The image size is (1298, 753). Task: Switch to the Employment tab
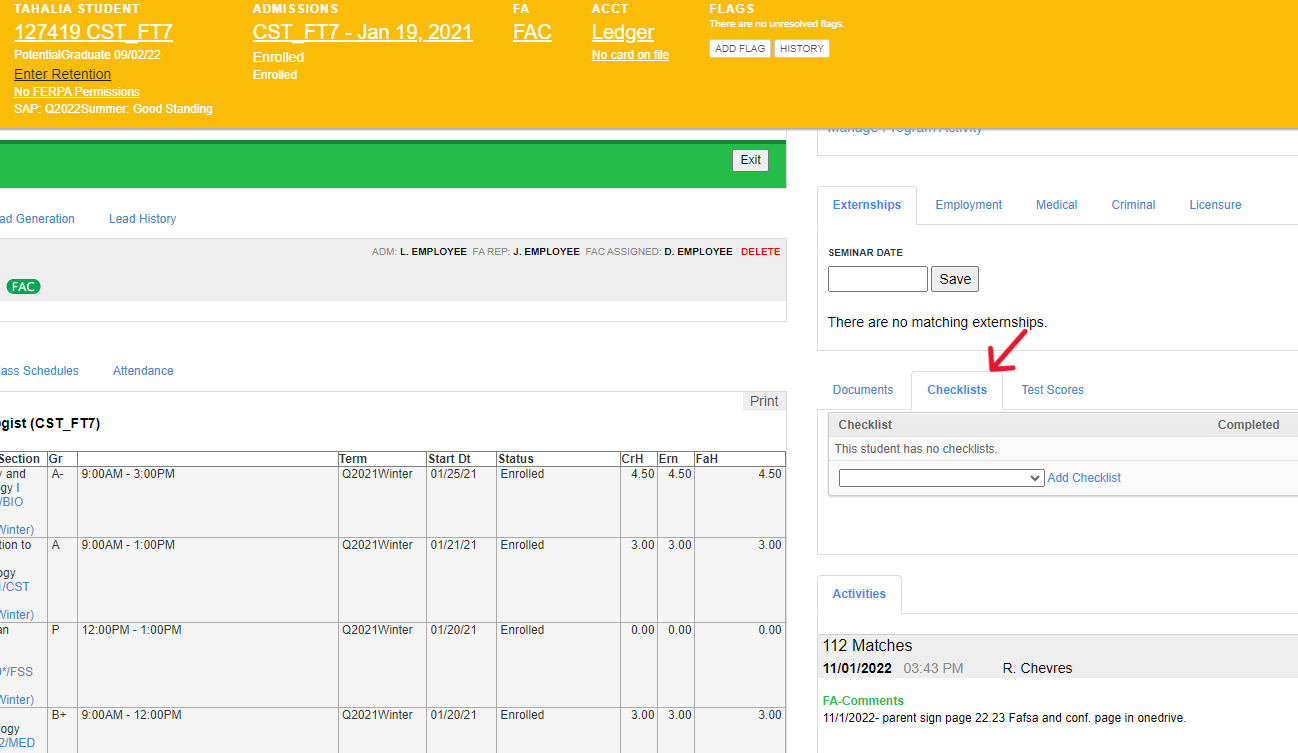tap(968, 205)
